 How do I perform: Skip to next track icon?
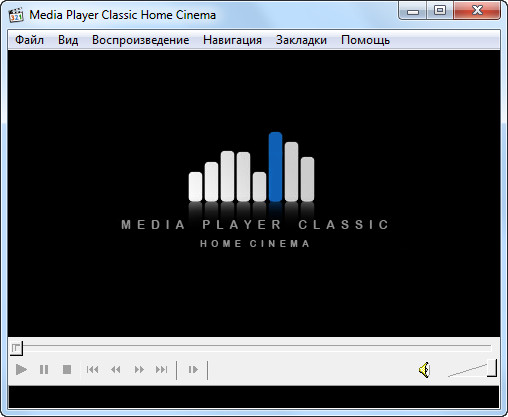click(x=162, y=370)
